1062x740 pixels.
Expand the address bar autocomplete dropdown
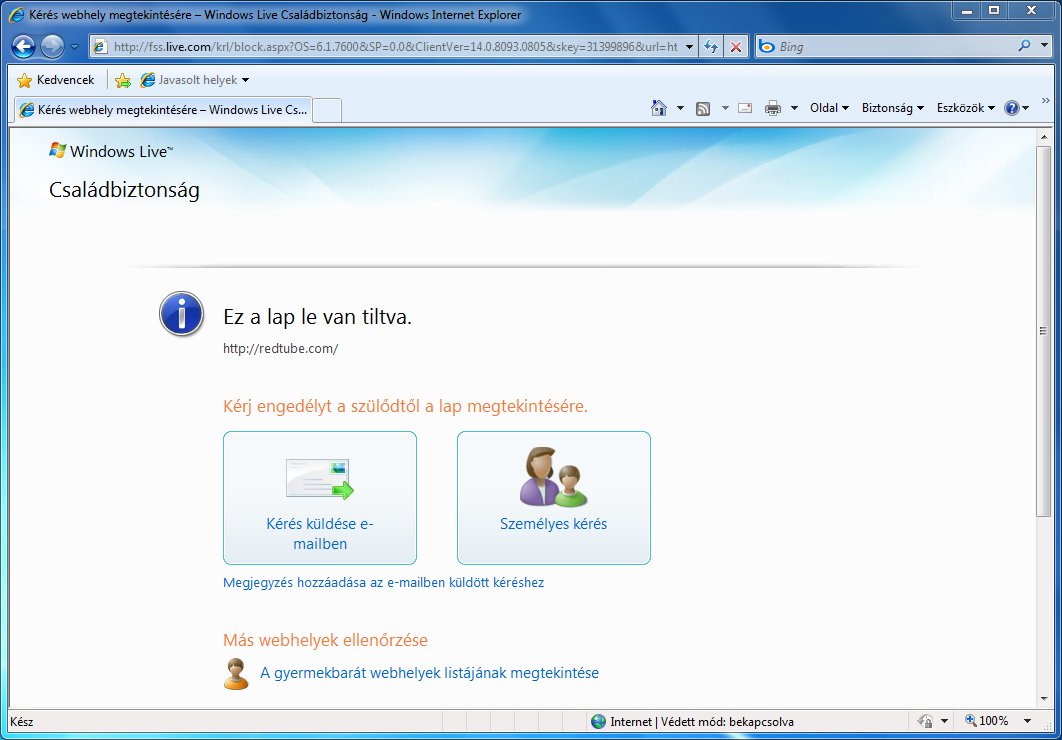[x=689, y=47]
